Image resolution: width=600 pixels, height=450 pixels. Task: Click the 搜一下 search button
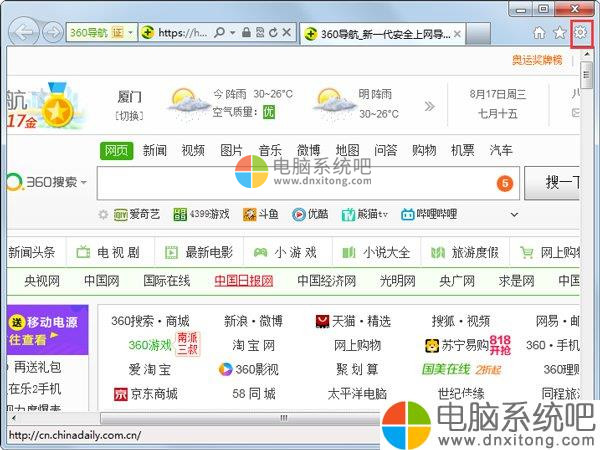(x=553, y=183)
